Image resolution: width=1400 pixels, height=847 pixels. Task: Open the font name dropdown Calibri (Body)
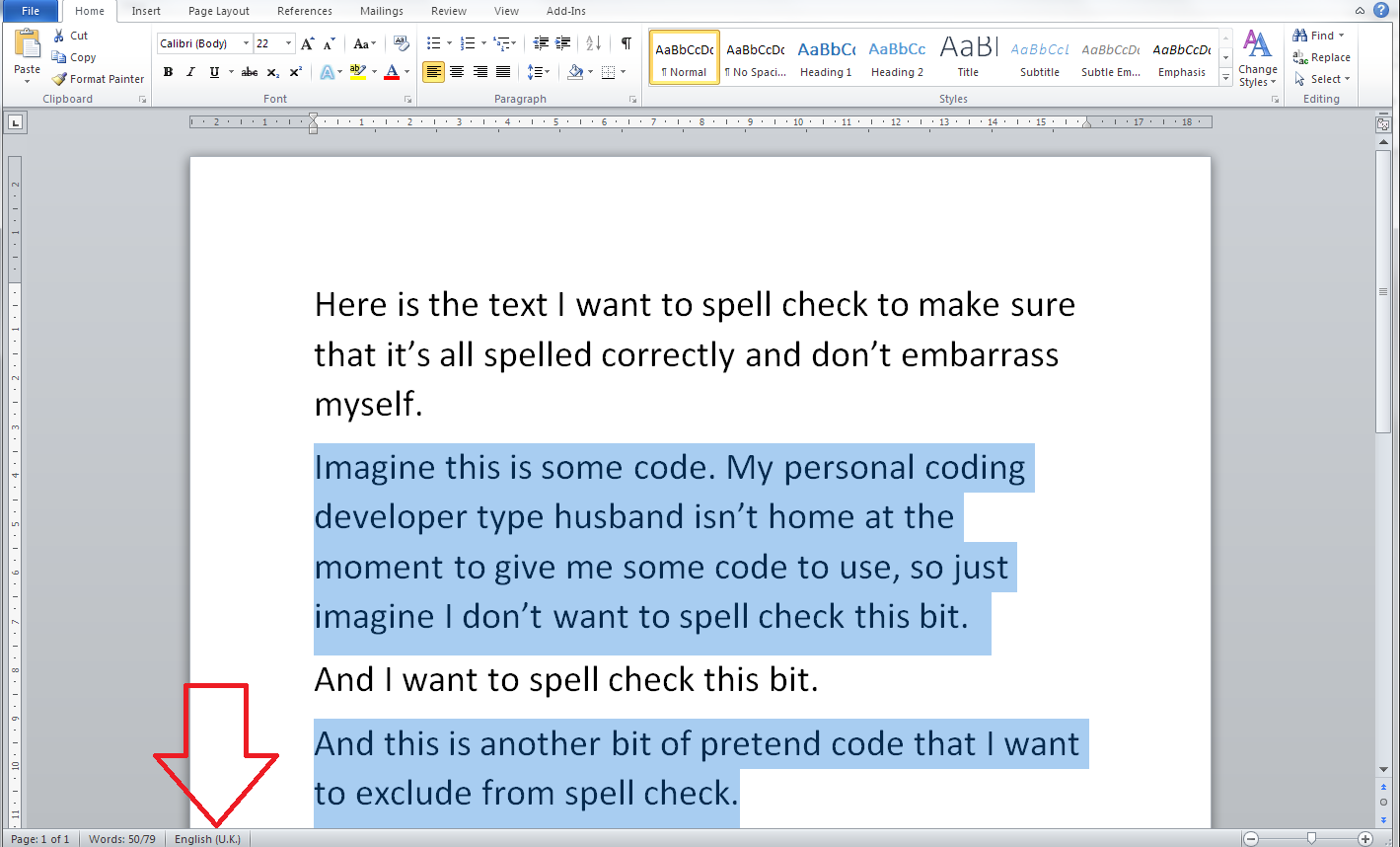point(247,43)
